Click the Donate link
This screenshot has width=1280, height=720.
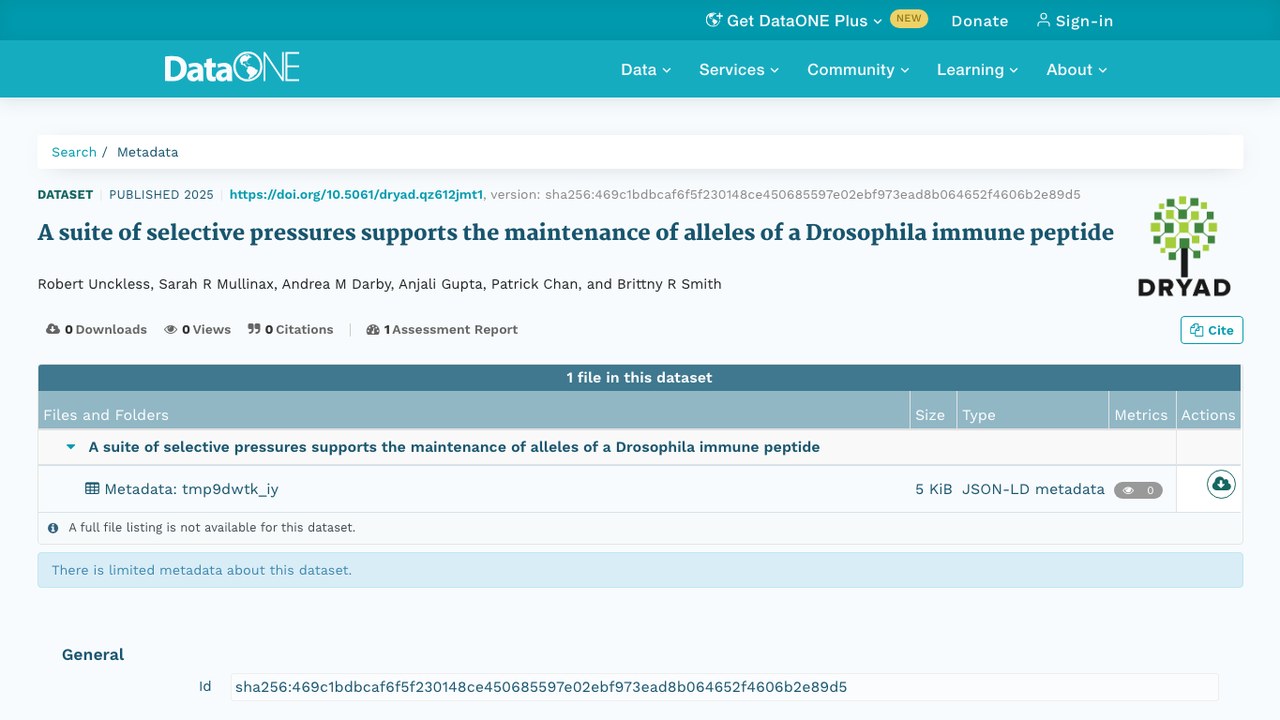pos(980,20)
